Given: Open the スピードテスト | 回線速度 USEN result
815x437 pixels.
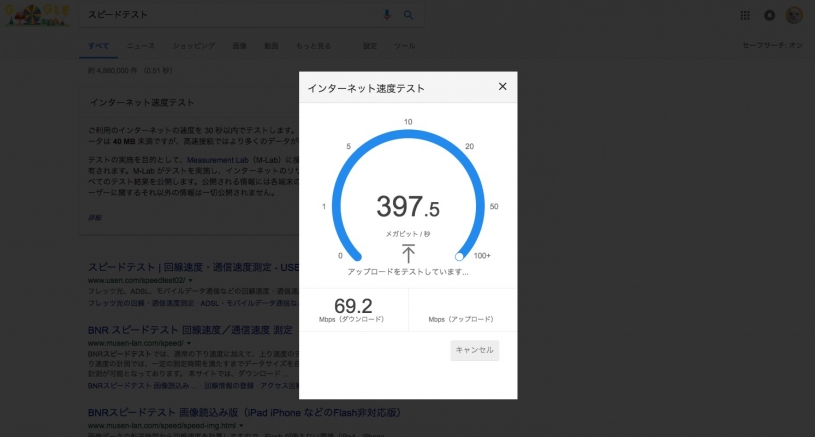Looking at the screenshot, I should 193,267.
